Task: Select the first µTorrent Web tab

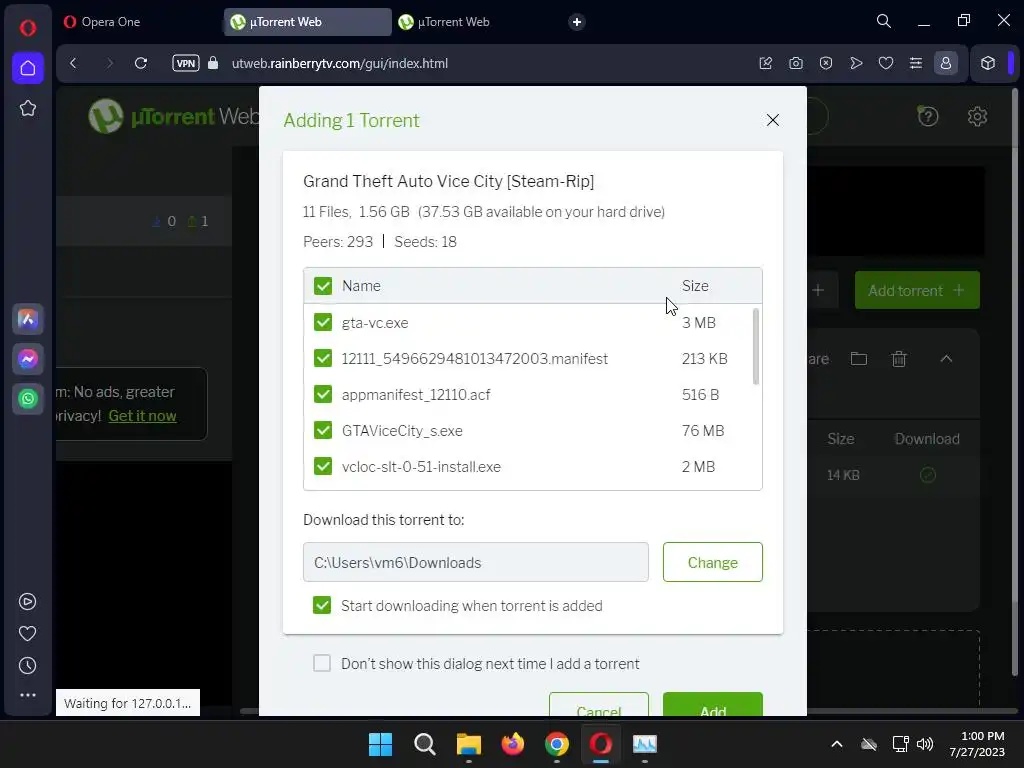Action: [x=308, y=22]
